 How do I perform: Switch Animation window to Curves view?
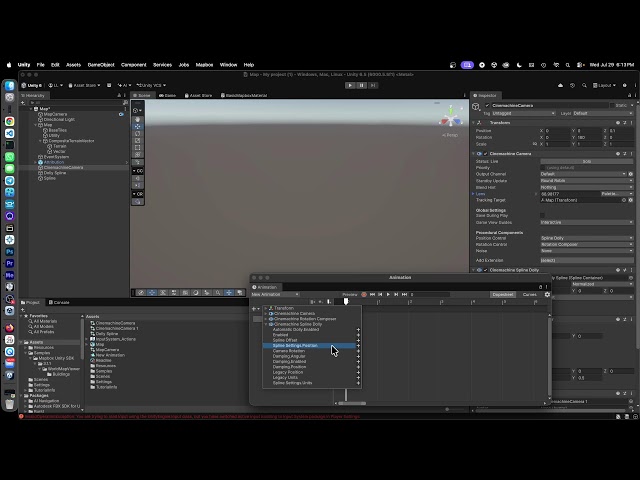(x=530, y=294)
